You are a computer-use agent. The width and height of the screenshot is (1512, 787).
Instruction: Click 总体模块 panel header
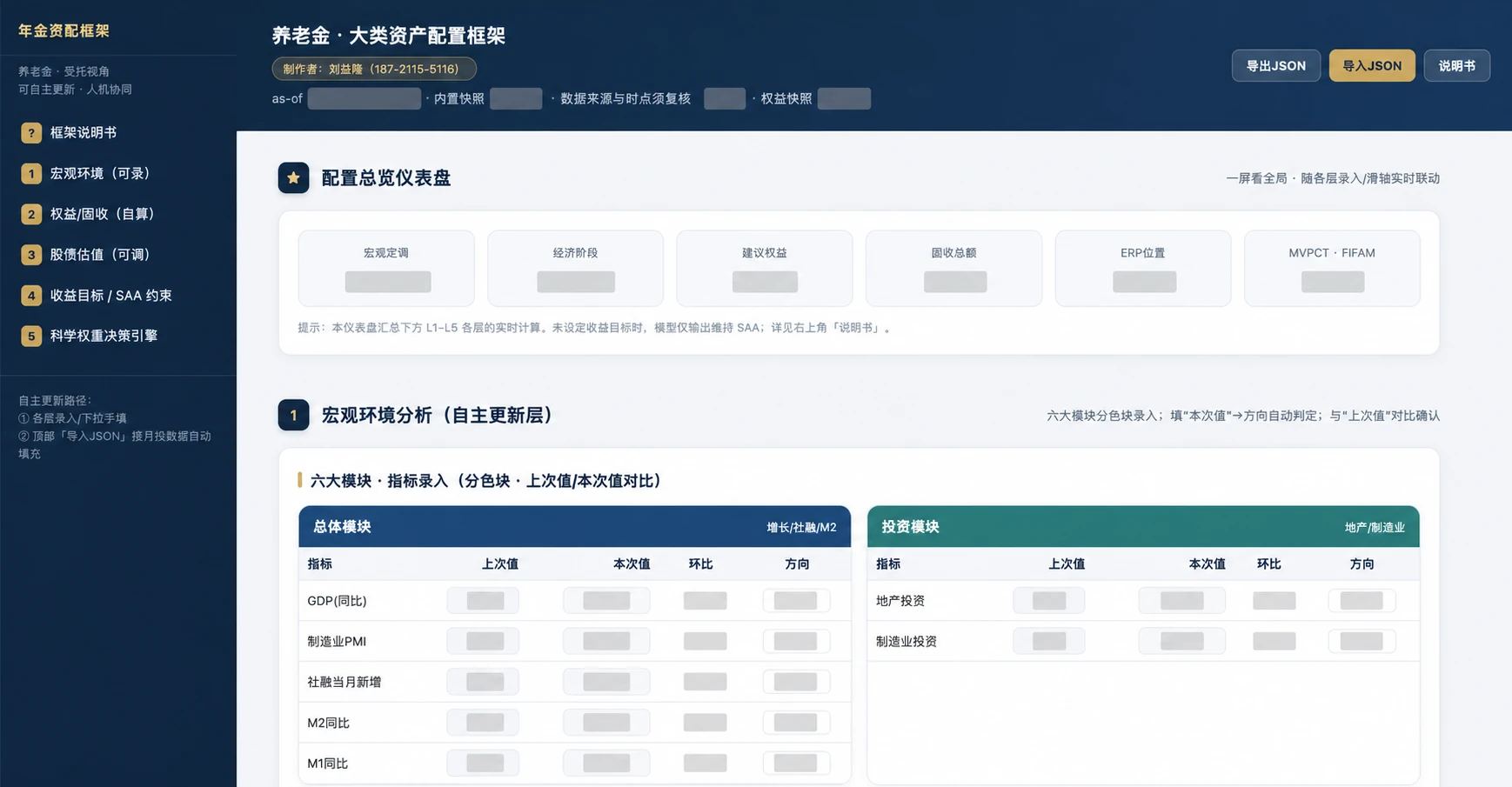[x=574, y=526]
